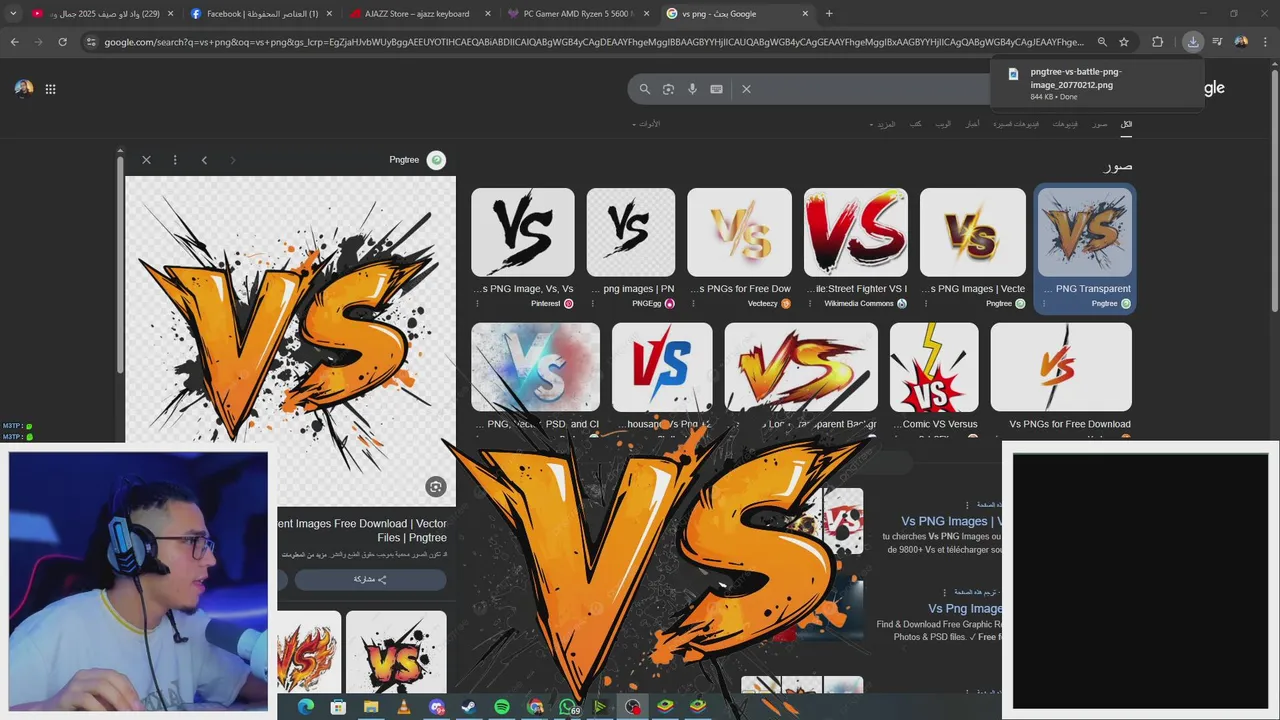This screenshot has width=1280, height=720.
Task: Open Microsoft Store from taskbar
Action: [338, 707]
